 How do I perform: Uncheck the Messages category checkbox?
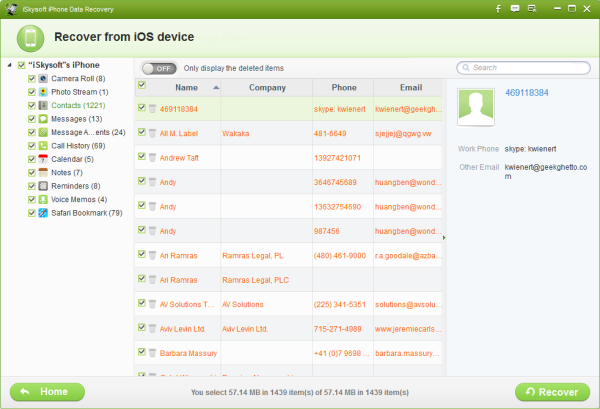(x=32, y=119)
